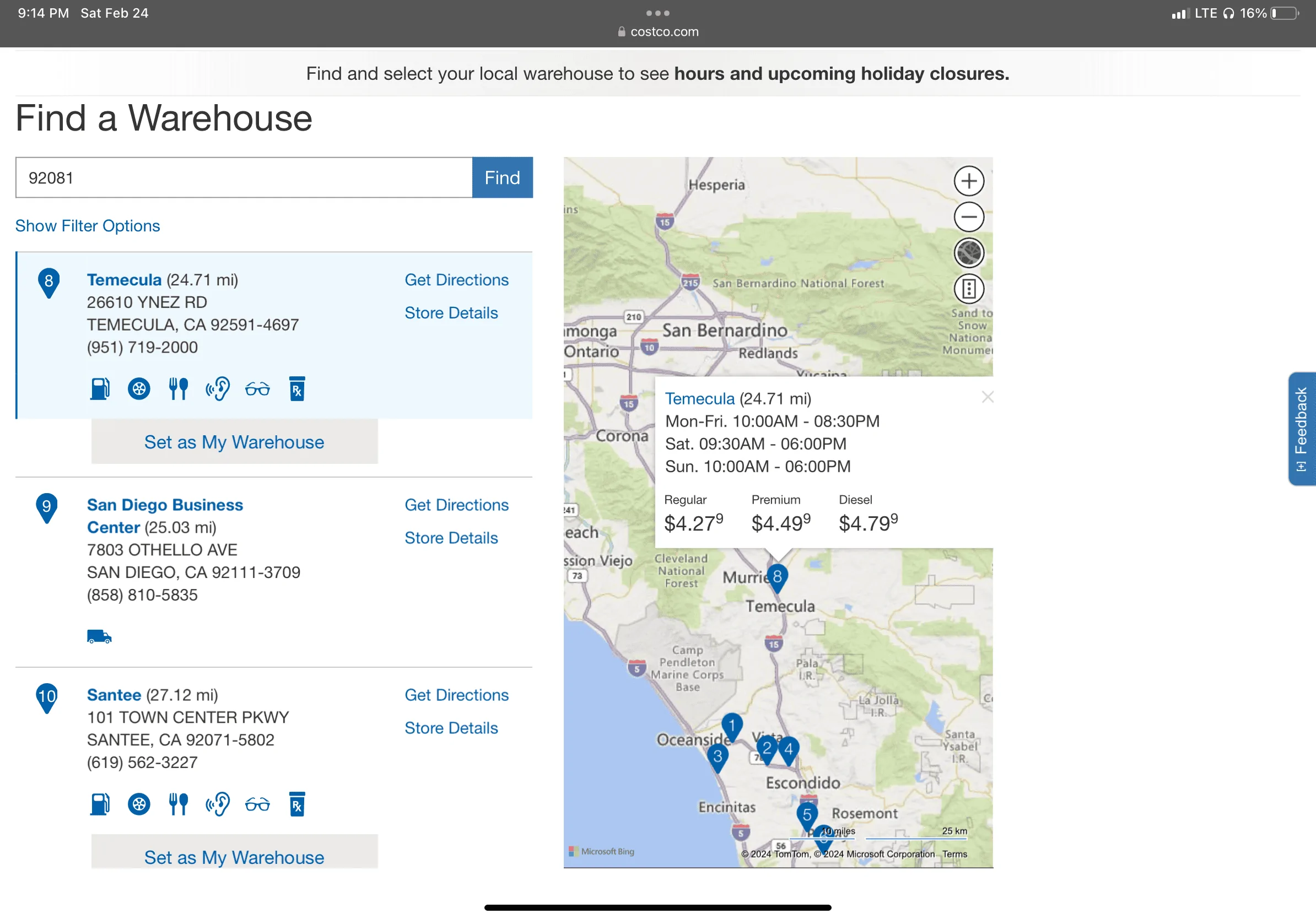1316x919 pixels.
Task: Click the Temecula phone number (951) 719-2000
Action: tap(142, 347)
